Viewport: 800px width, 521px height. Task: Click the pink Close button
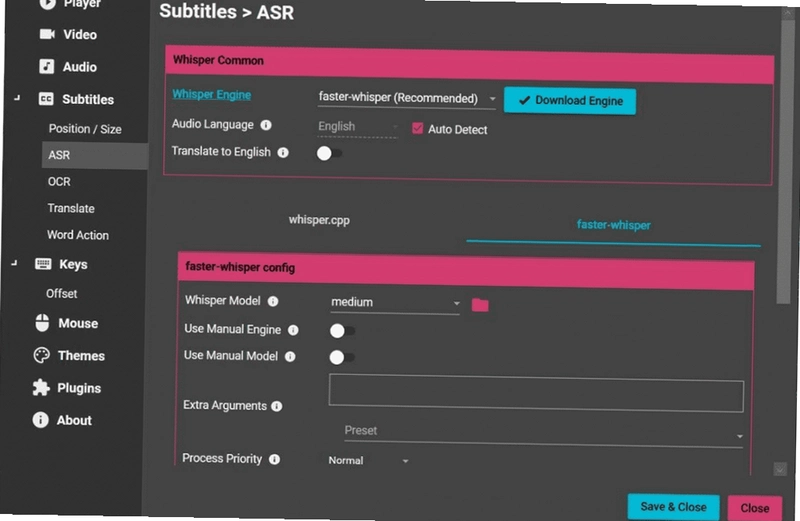tap(755, 508)
